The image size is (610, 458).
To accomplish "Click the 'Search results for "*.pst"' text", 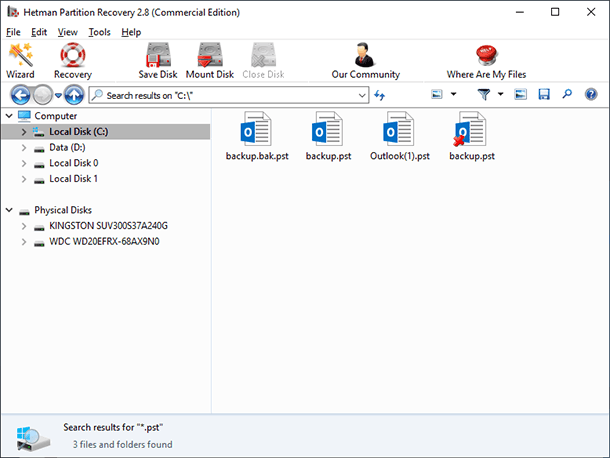I will (x=113, y=427).
